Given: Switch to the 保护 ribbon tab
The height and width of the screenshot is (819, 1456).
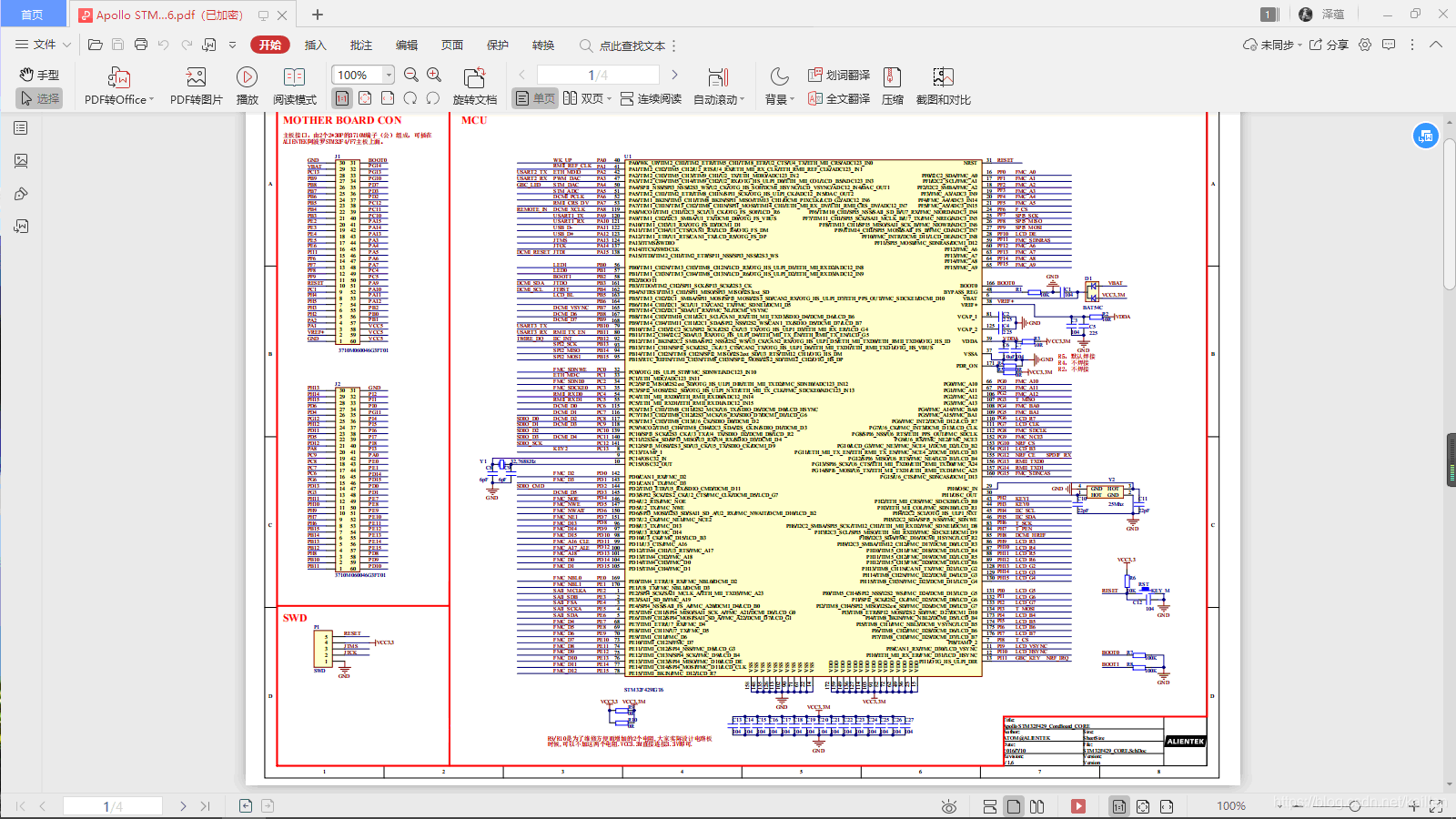Looking at the screenshot, I should coord(498,45).
